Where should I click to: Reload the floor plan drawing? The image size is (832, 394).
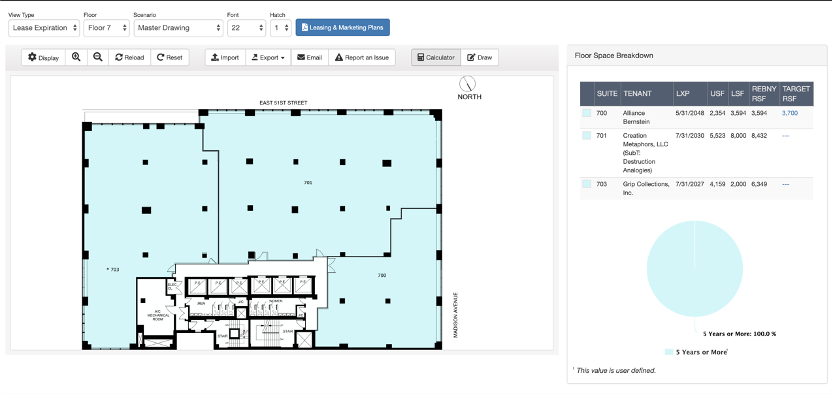point(129,57)
